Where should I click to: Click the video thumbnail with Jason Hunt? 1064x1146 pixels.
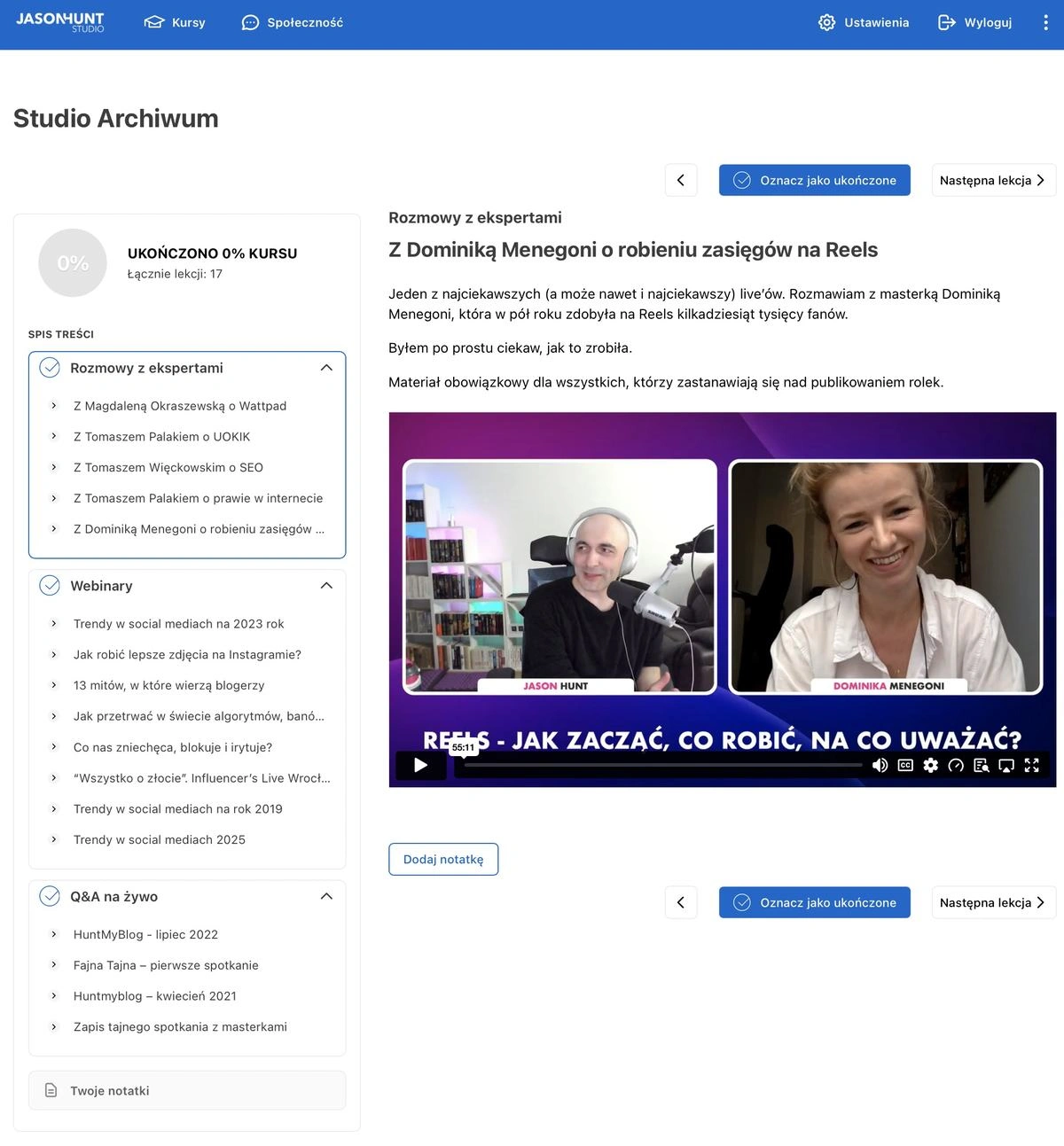tap(559, 576)
